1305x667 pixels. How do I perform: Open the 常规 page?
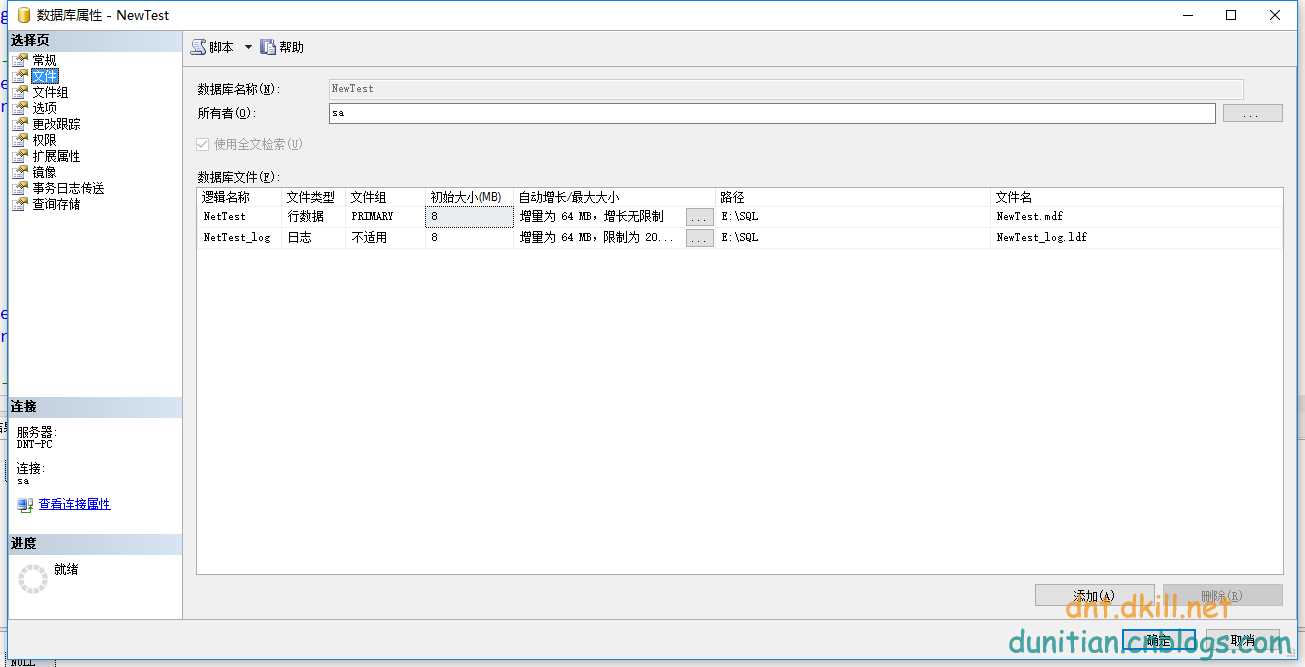44,60
